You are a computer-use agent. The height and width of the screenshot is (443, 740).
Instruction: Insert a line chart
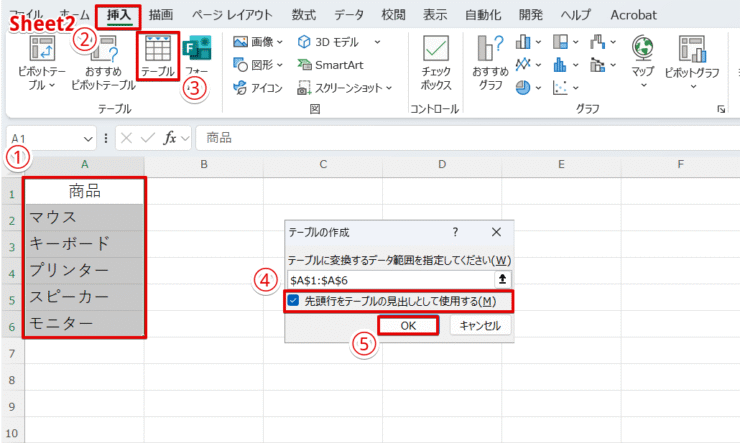[x=523, y=64]
